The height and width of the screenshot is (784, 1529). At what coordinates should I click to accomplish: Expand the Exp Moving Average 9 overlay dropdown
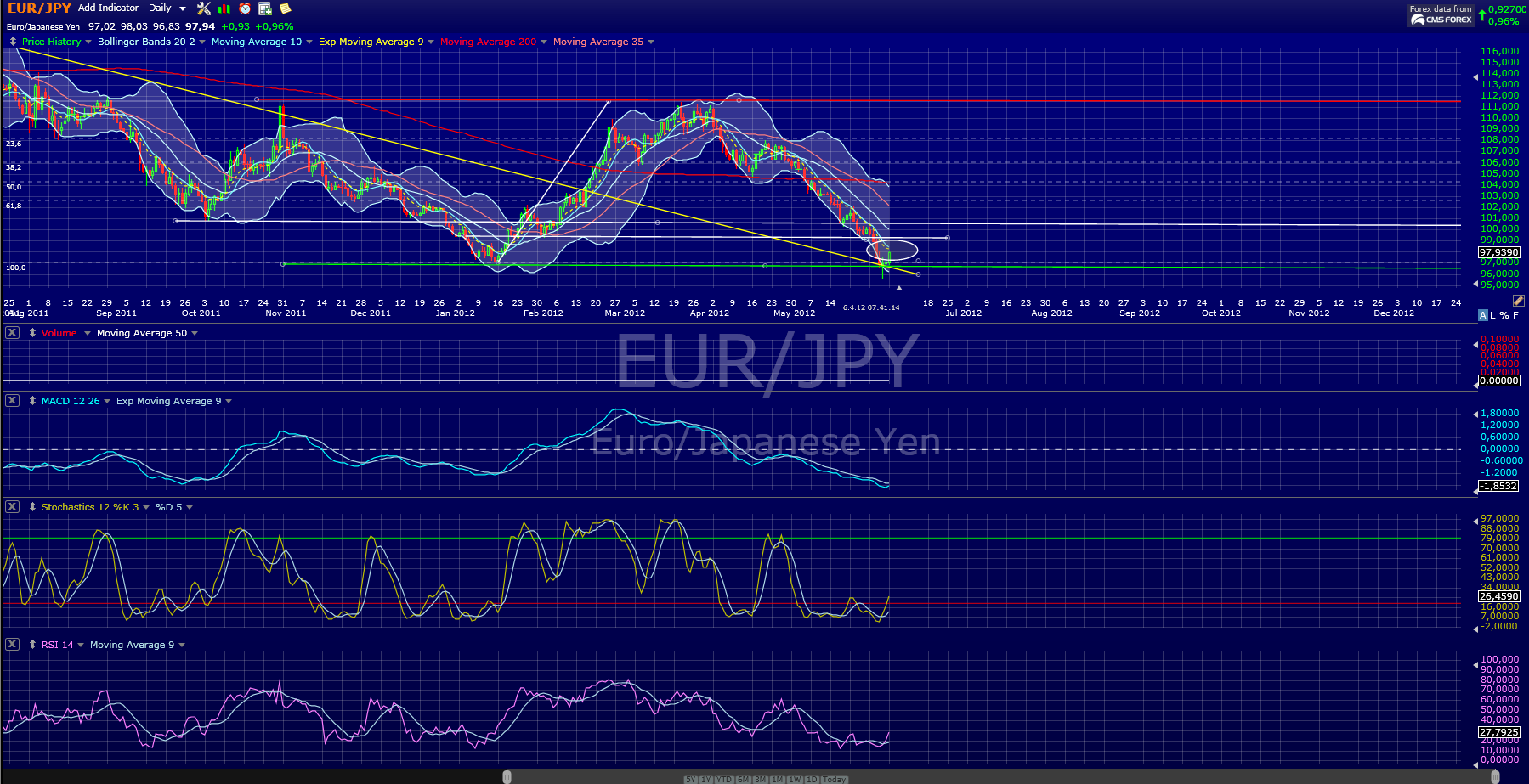pyautogui.click(x=431, y=42)
